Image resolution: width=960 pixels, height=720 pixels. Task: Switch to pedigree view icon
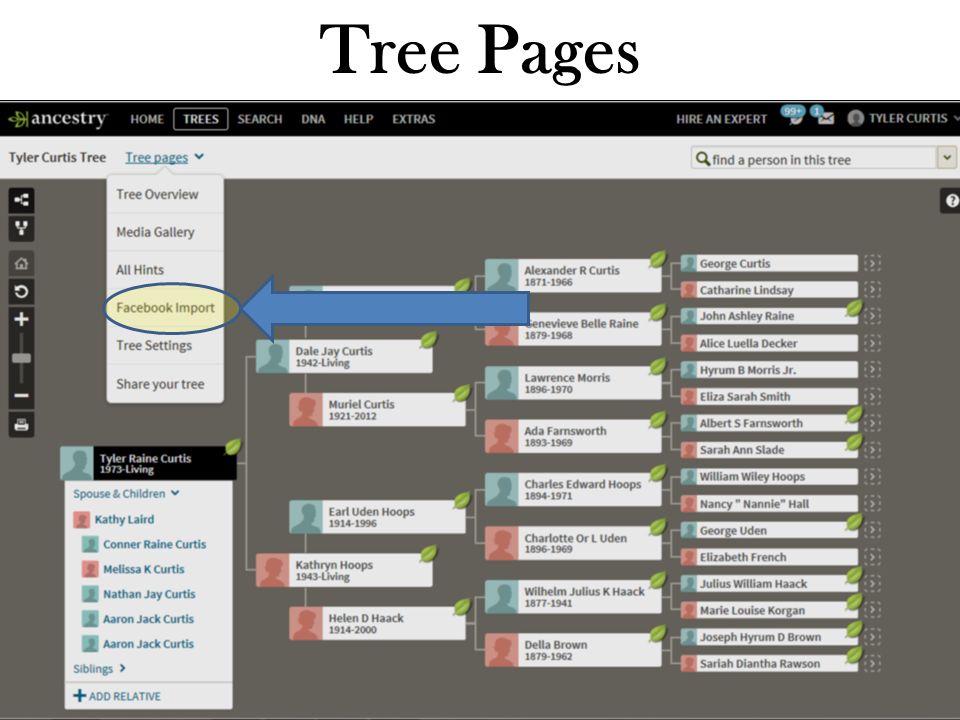(x=21, y=200)
